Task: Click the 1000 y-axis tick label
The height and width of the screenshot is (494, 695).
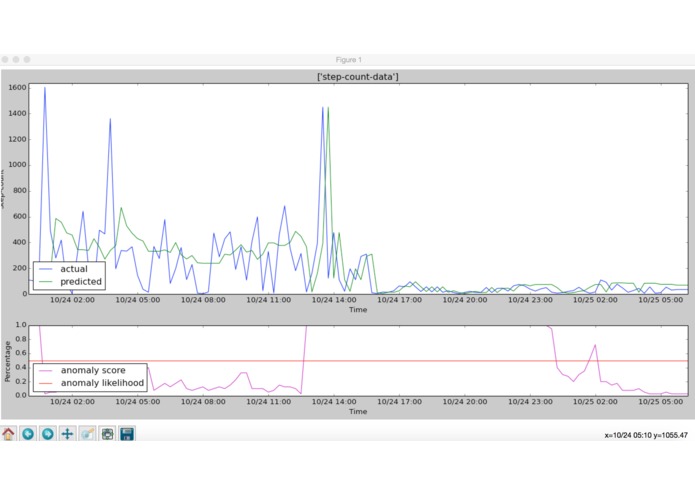Action: coord(17,165)
